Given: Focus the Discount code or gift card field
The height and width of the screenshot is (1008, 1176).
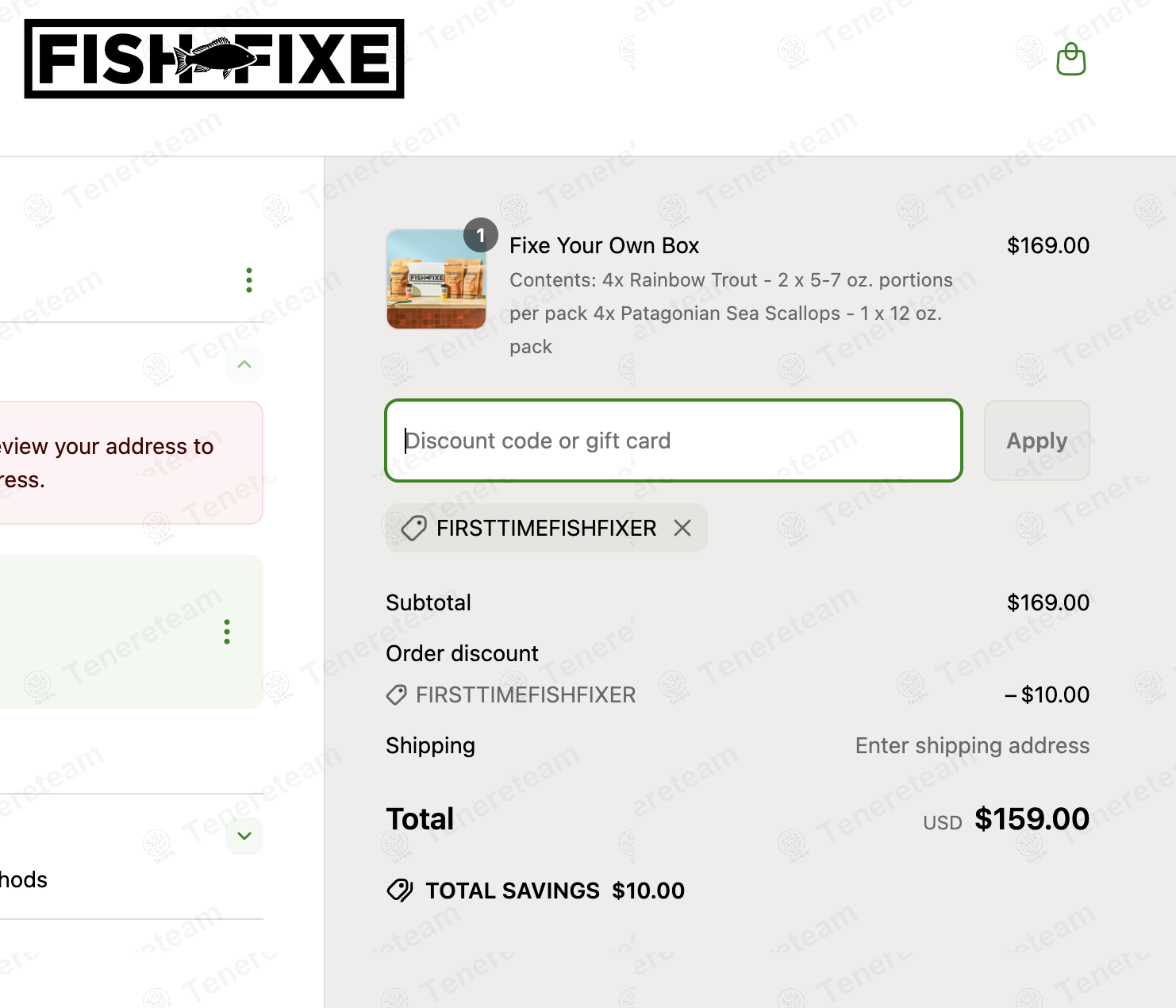Looking at the screenshot, I should (x=673, y=441).
